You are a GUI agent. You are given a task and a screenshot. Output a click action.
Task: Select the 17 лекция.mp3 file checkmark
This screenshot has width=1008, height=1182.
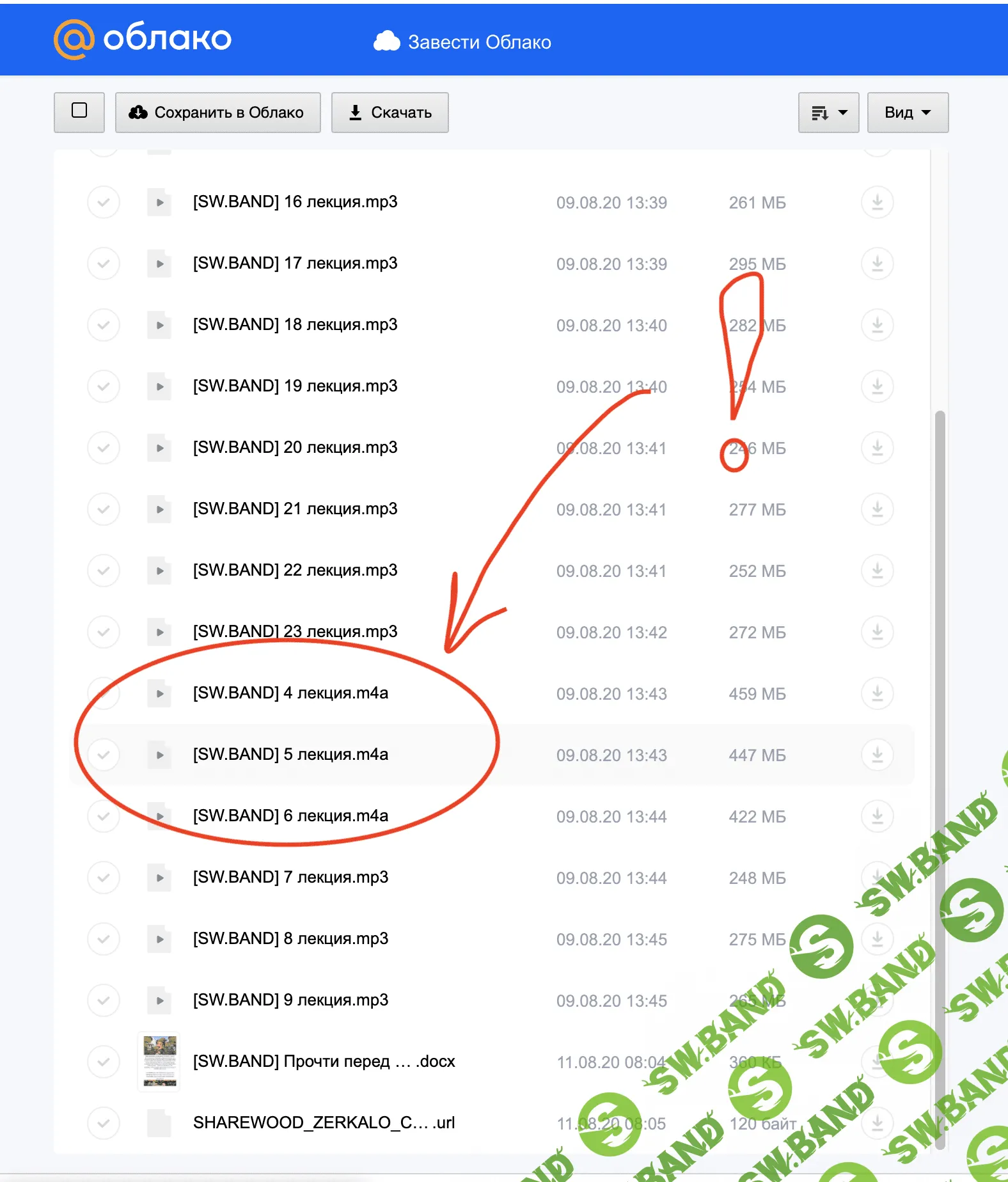tap(104, 264)
